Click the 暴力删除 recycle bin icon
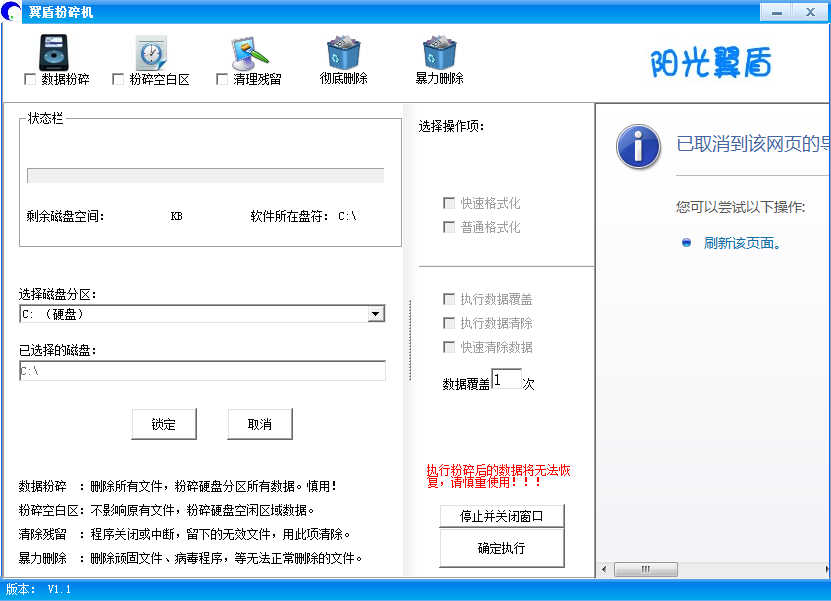This screenshot has width=831, height=601. (x=439, y=52)
